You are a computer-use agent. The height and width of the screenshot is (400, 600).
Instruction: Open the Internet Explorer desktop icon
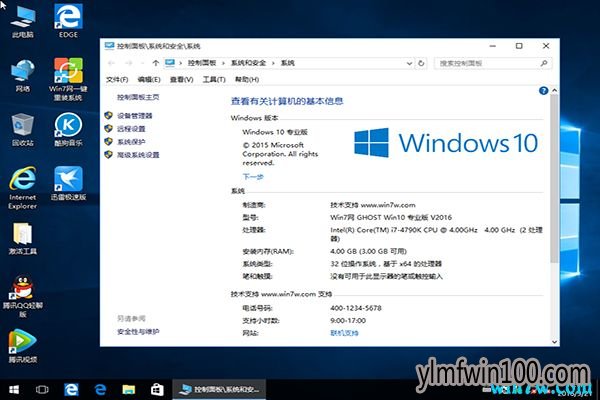[23, 188]
